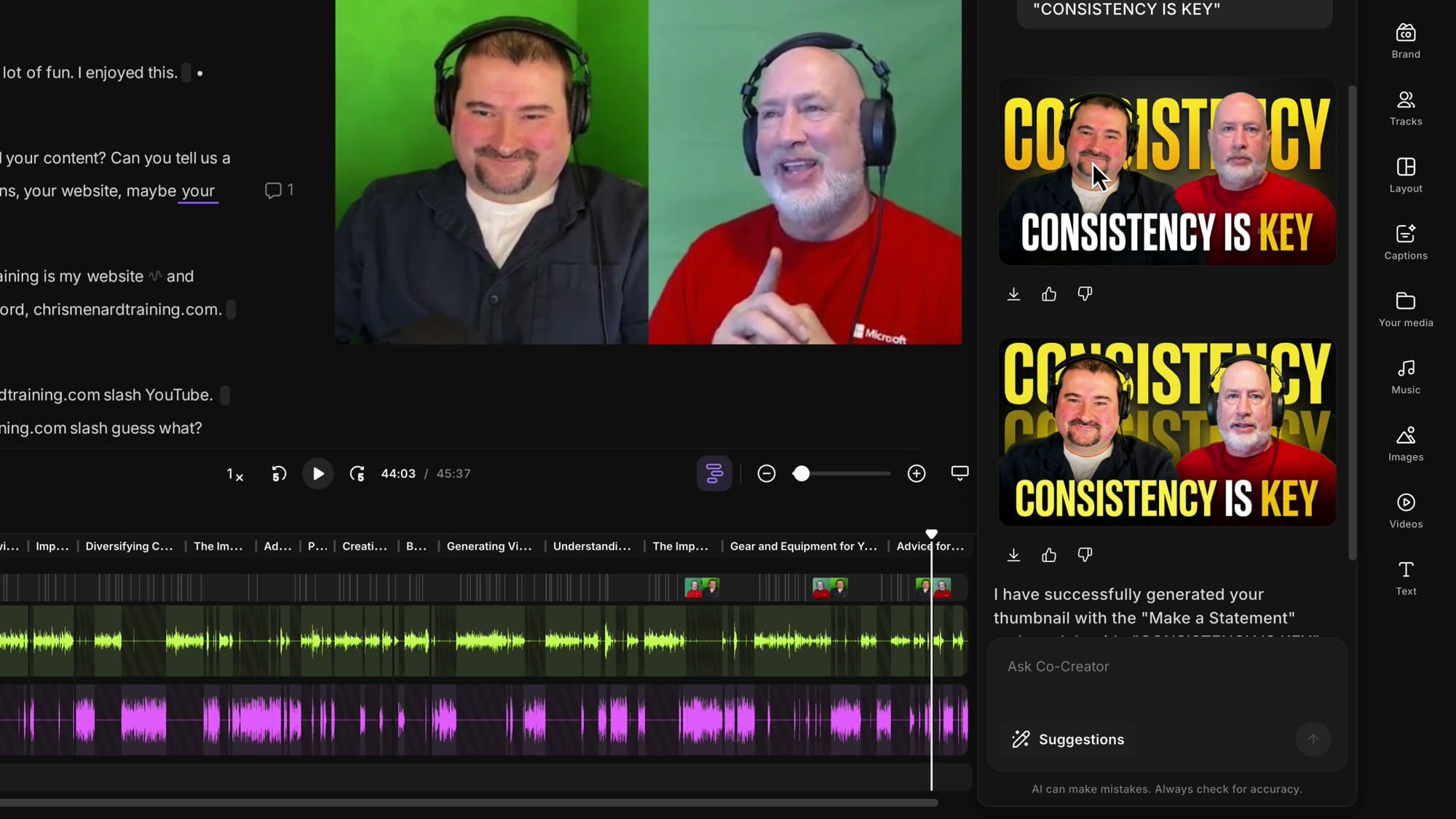Open the Music library
The width and height of the screenshot is (1456, 819).
point(1405,376)
